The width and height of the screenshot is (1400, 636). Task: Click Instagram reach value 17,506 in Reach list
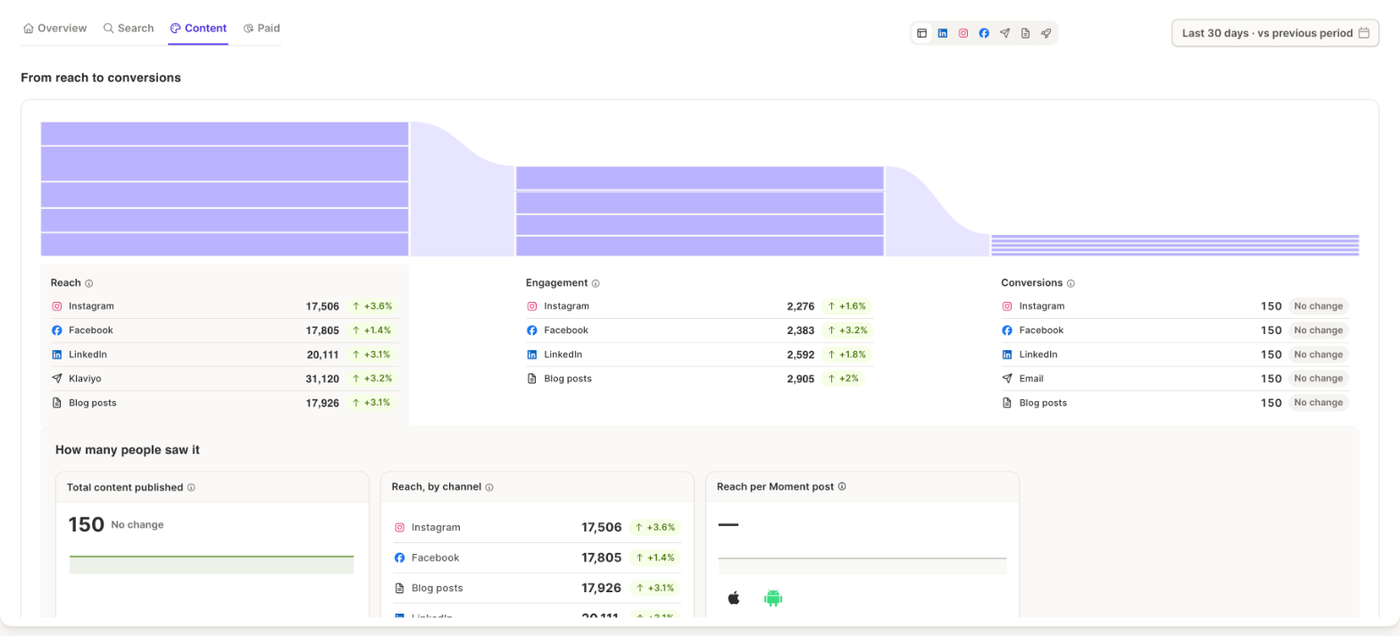(x=322, y=307)
